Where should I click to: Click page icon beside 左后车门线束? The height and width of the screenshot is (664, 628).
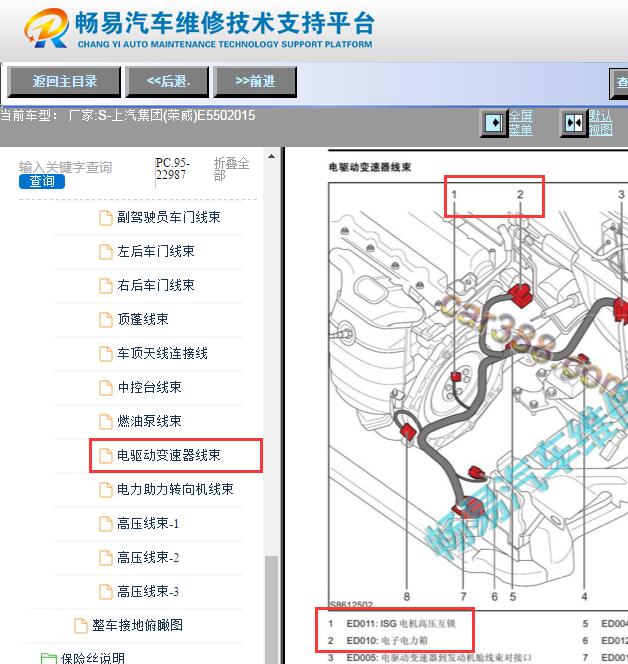click(x=105, y=252)
